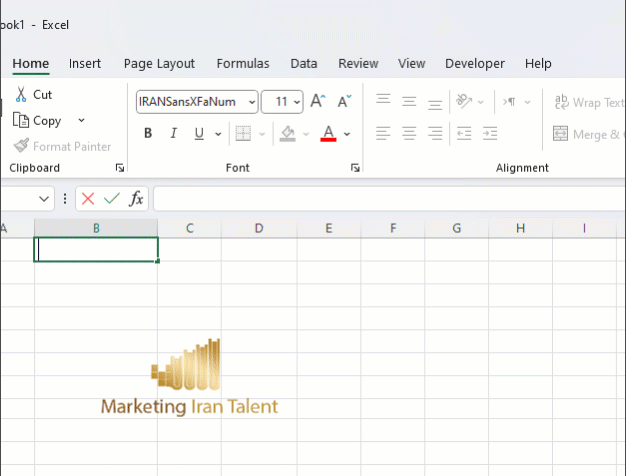Expand the Copy options dropdown
The image size is (626, 476).
pos(81,120)
